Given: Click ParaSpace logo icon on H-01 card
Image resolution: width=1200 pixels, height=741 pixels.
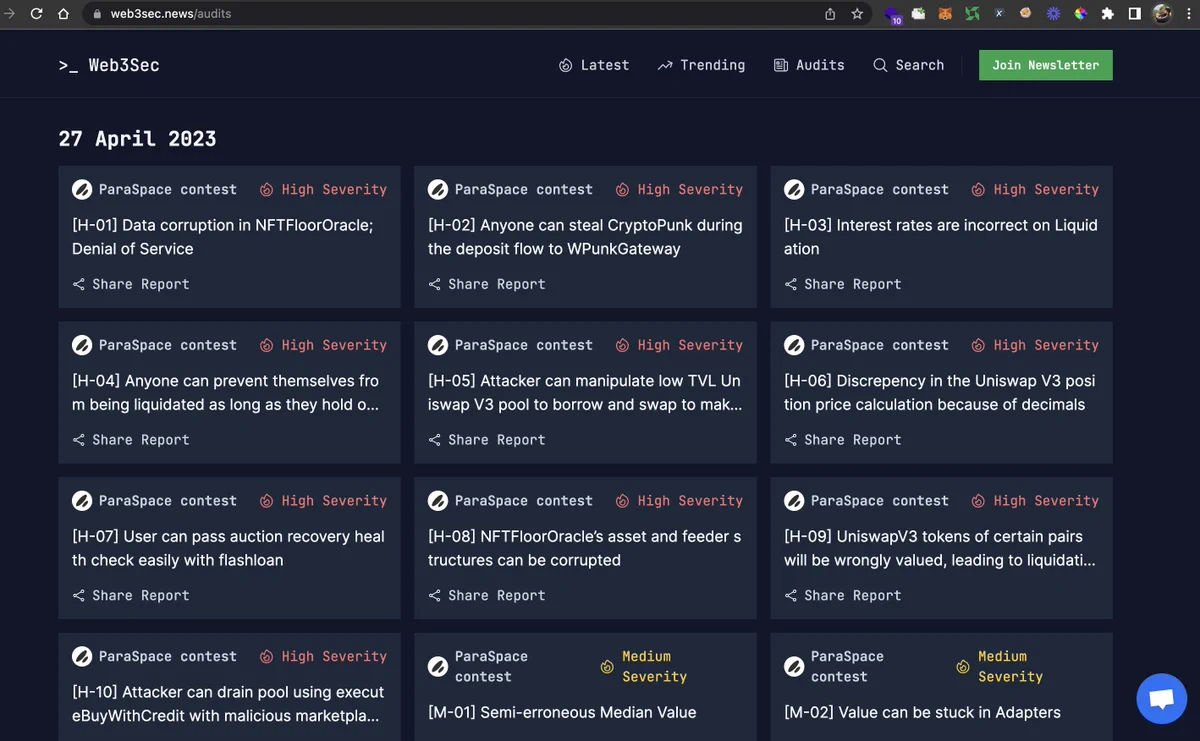Looking at the screenshot, I should [82, 189].
